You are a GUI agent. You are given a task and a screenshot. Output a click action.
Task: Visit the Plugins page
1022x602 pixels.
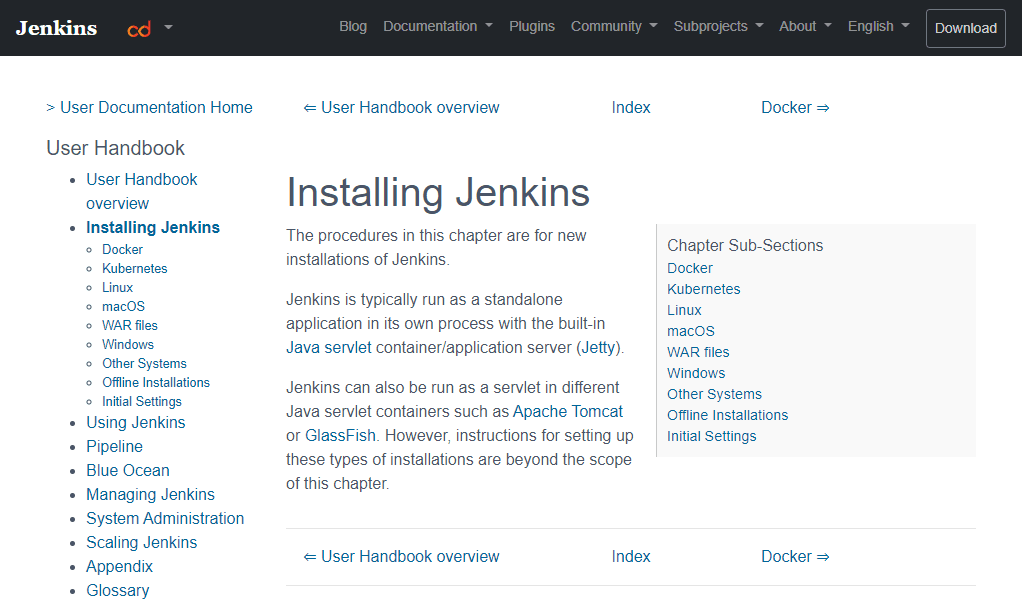coord(531,26)
